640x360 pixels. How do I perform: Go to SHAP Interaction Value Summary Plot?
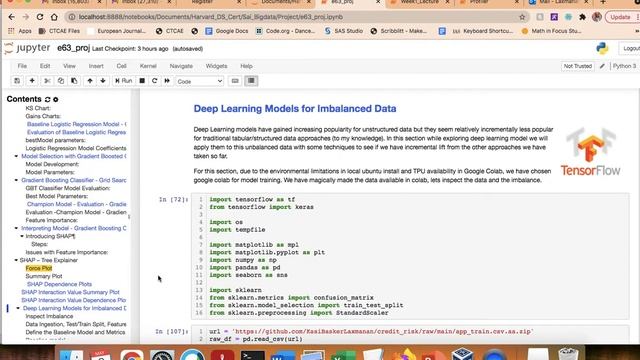[70, 292]
